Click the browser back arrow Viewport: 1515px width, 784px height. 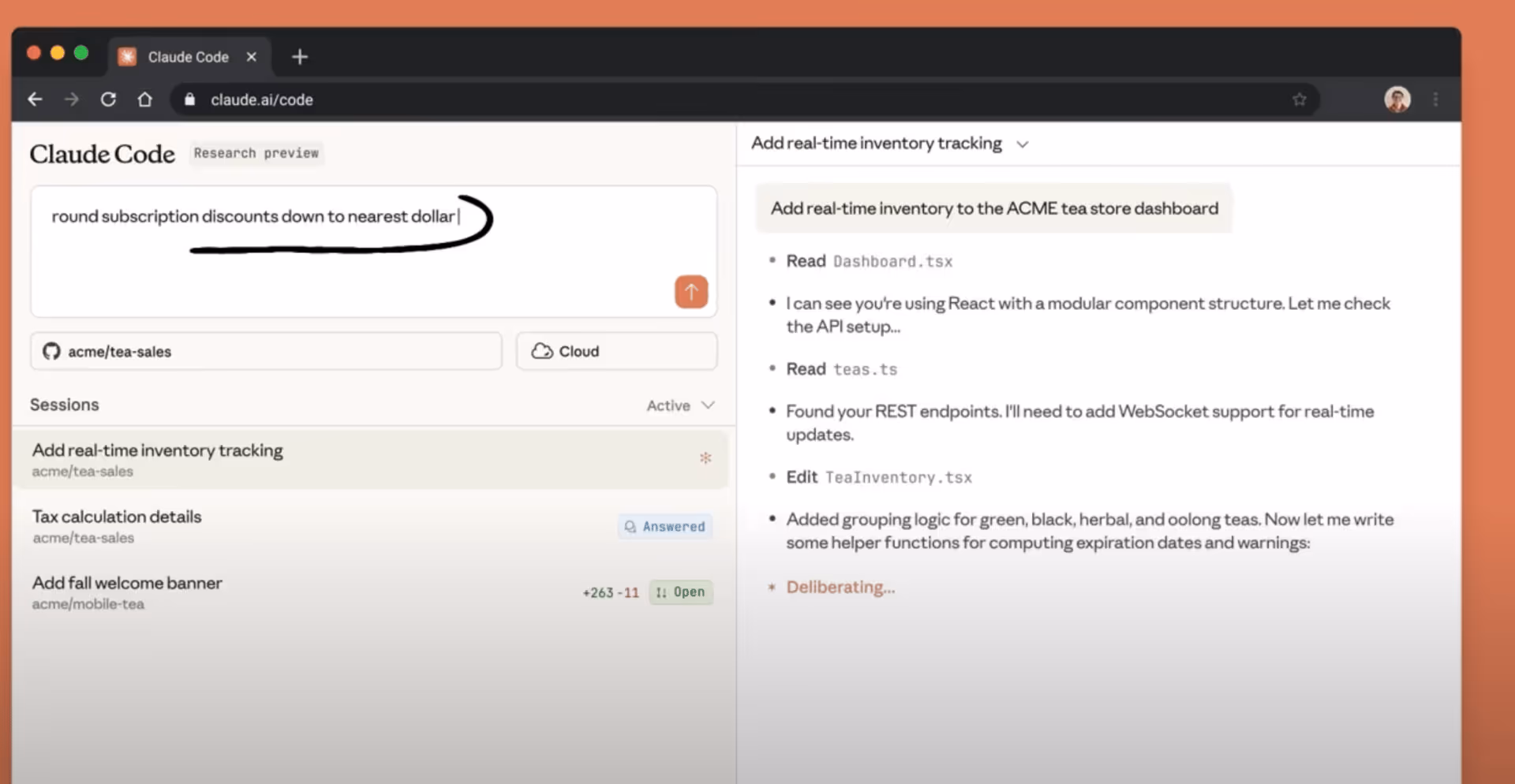[x=35, y=99]
